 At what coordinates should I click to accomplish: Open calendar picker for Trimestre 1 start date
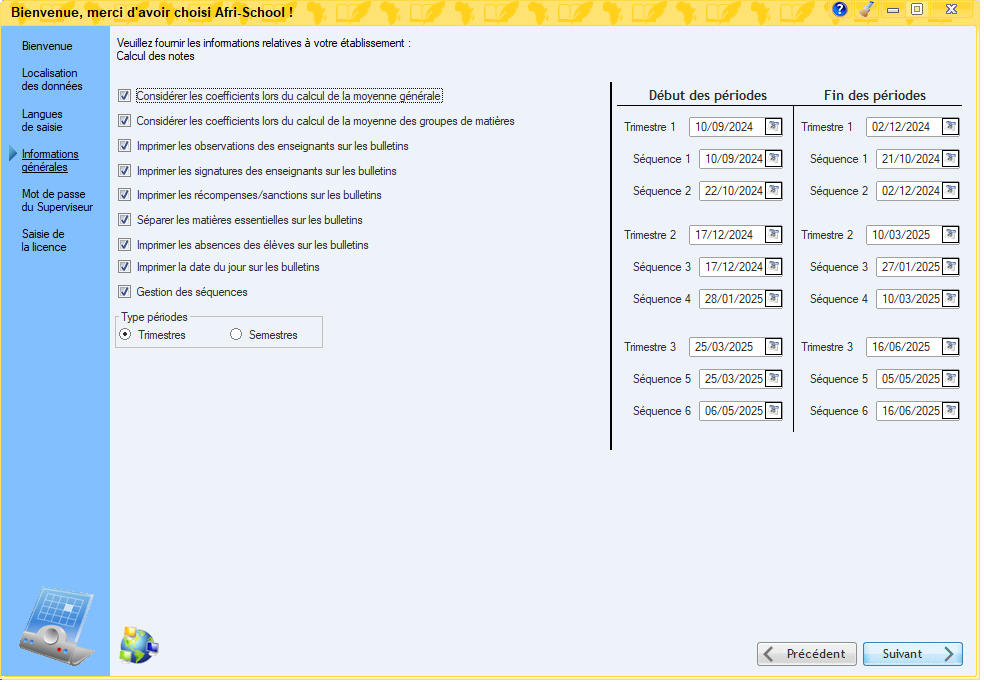pos(776,127)
